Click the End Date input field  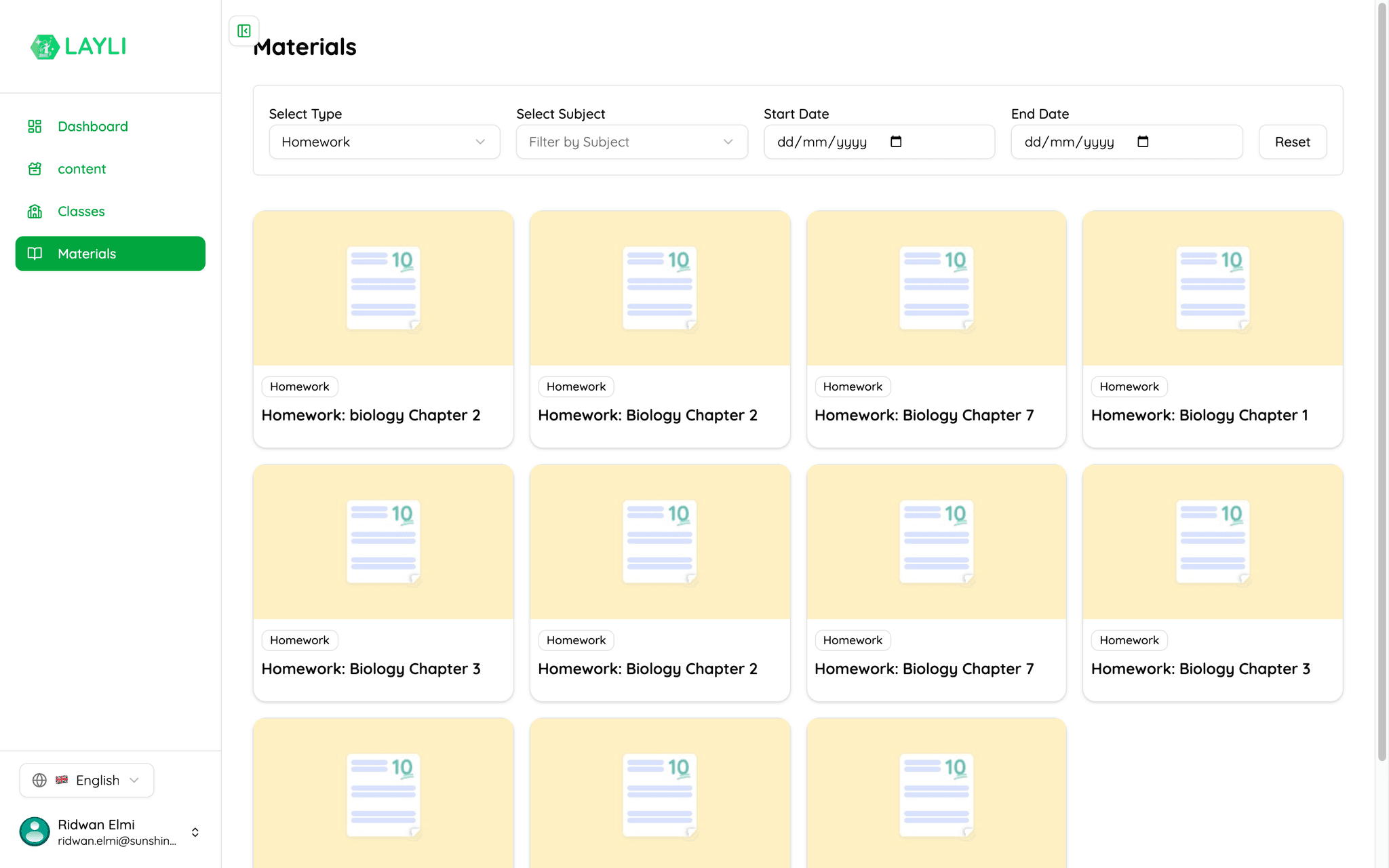1127,142
